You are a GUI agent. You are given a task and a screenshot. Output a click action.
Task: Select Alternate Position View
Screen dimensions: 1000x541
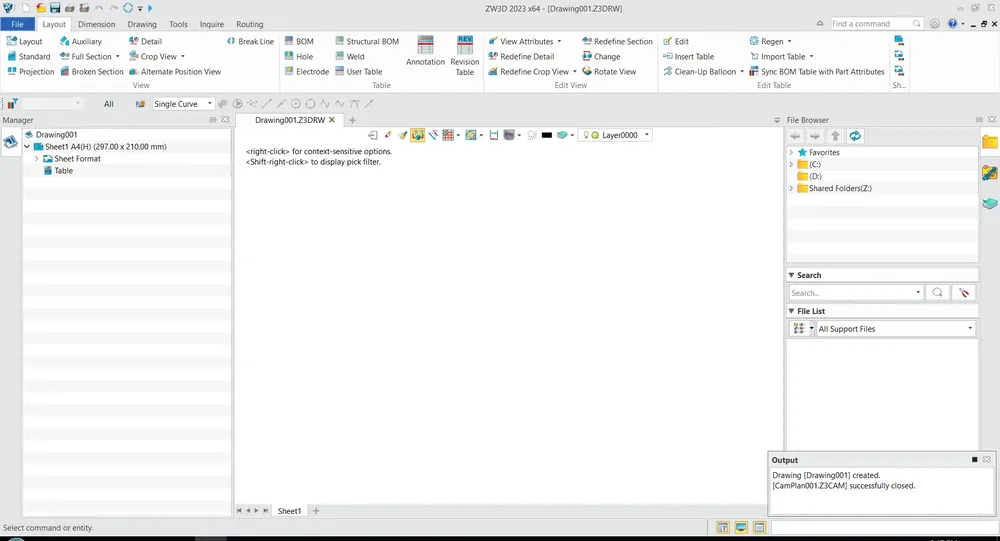(x=175, y=72)
